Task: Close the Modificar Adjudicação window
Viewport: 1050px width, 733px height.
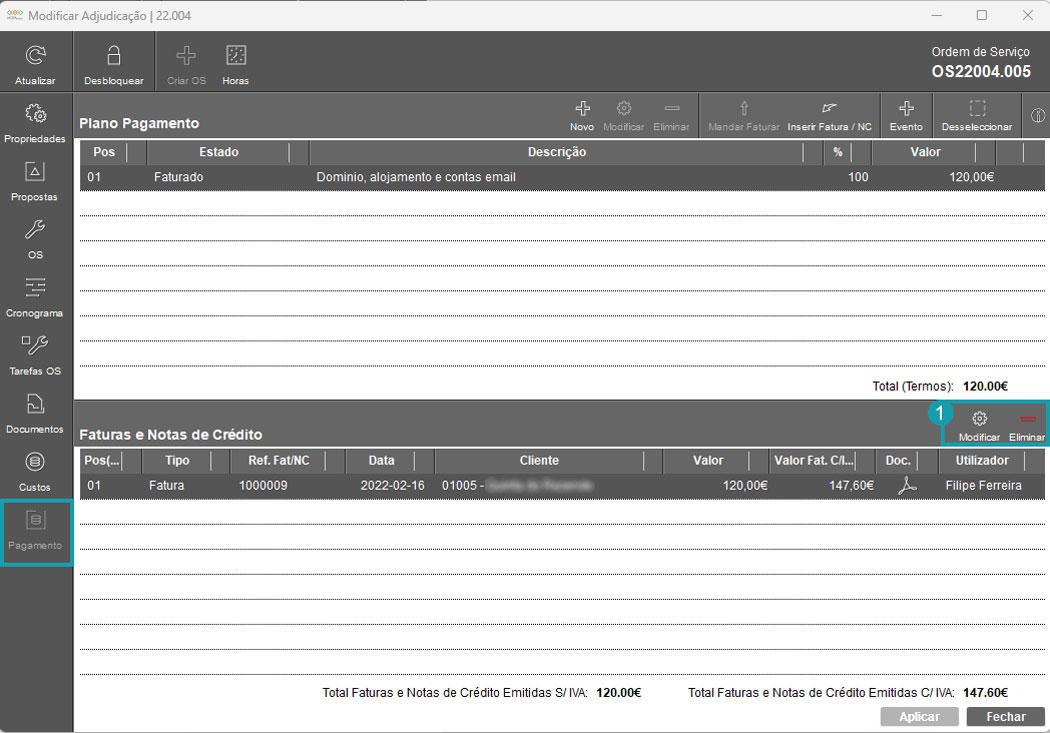Action: coord(1027,15)
